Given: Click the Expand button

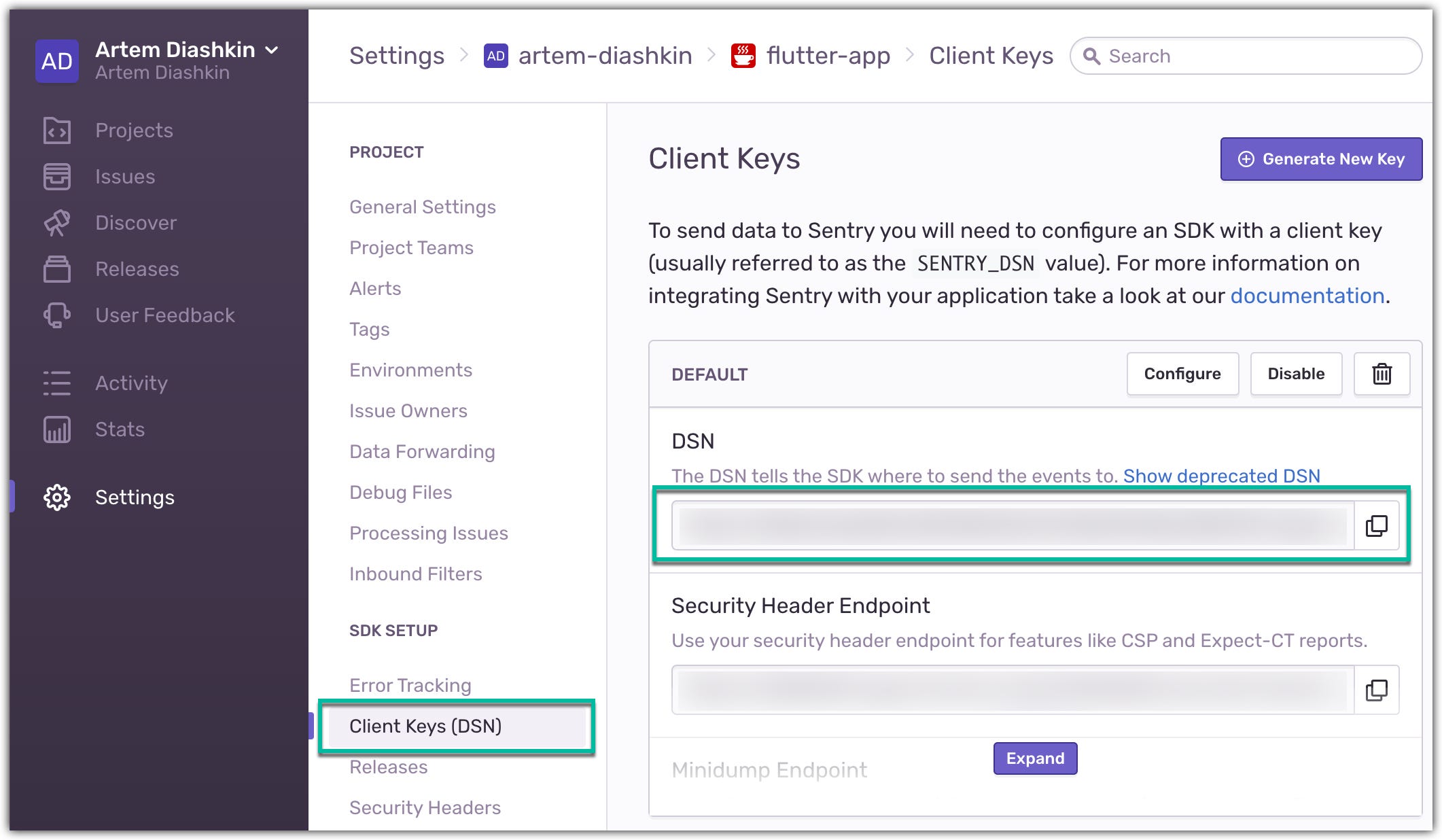Looking at the screenshot, I should pyautogui.click(x=1035, y=758).
